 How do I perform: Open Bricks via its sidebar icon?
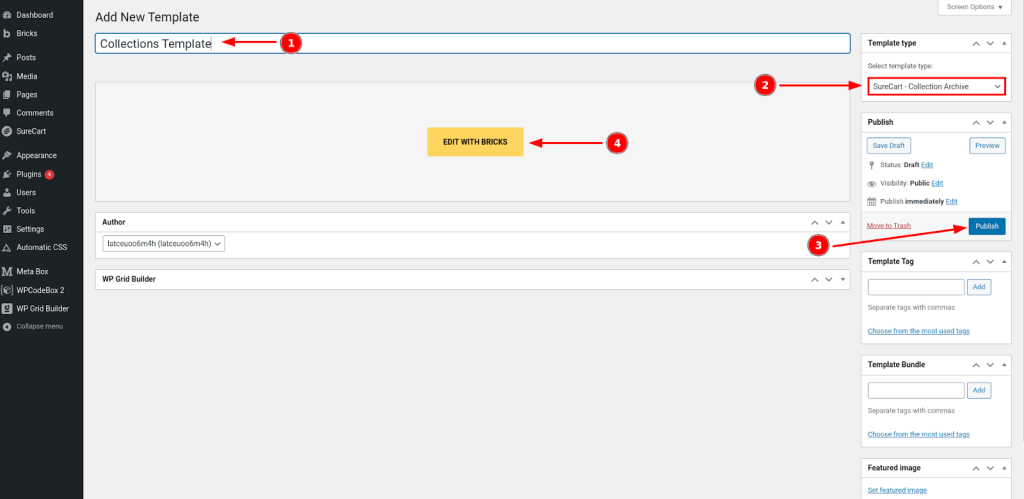tap(7, 33)
